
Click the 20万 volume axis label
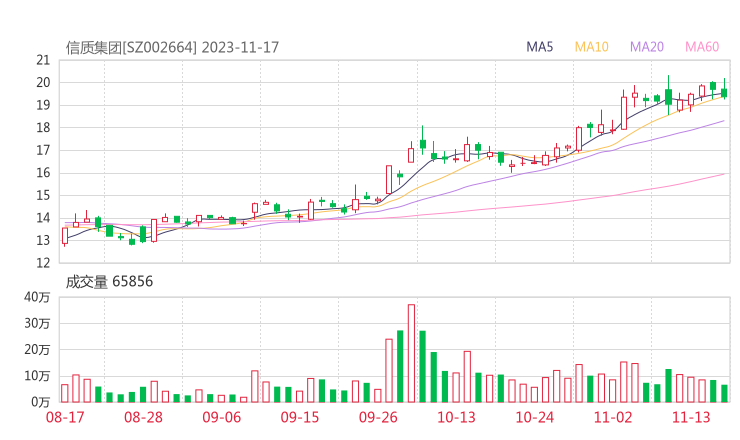point(37,350)
